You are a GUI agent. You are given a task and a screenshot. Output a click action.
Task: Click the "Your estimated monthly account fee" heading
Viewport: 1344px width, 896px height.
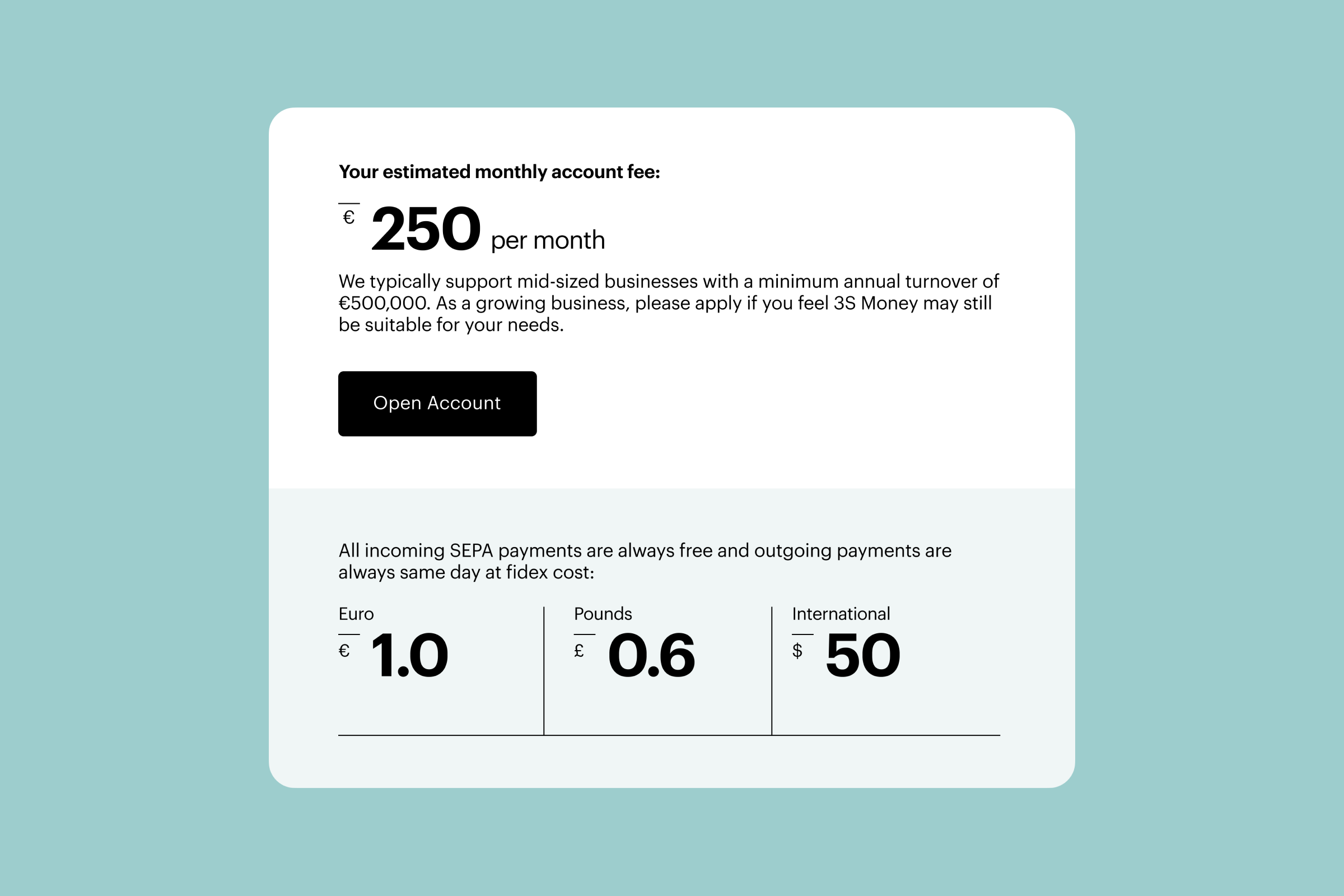tap(500, 171)
